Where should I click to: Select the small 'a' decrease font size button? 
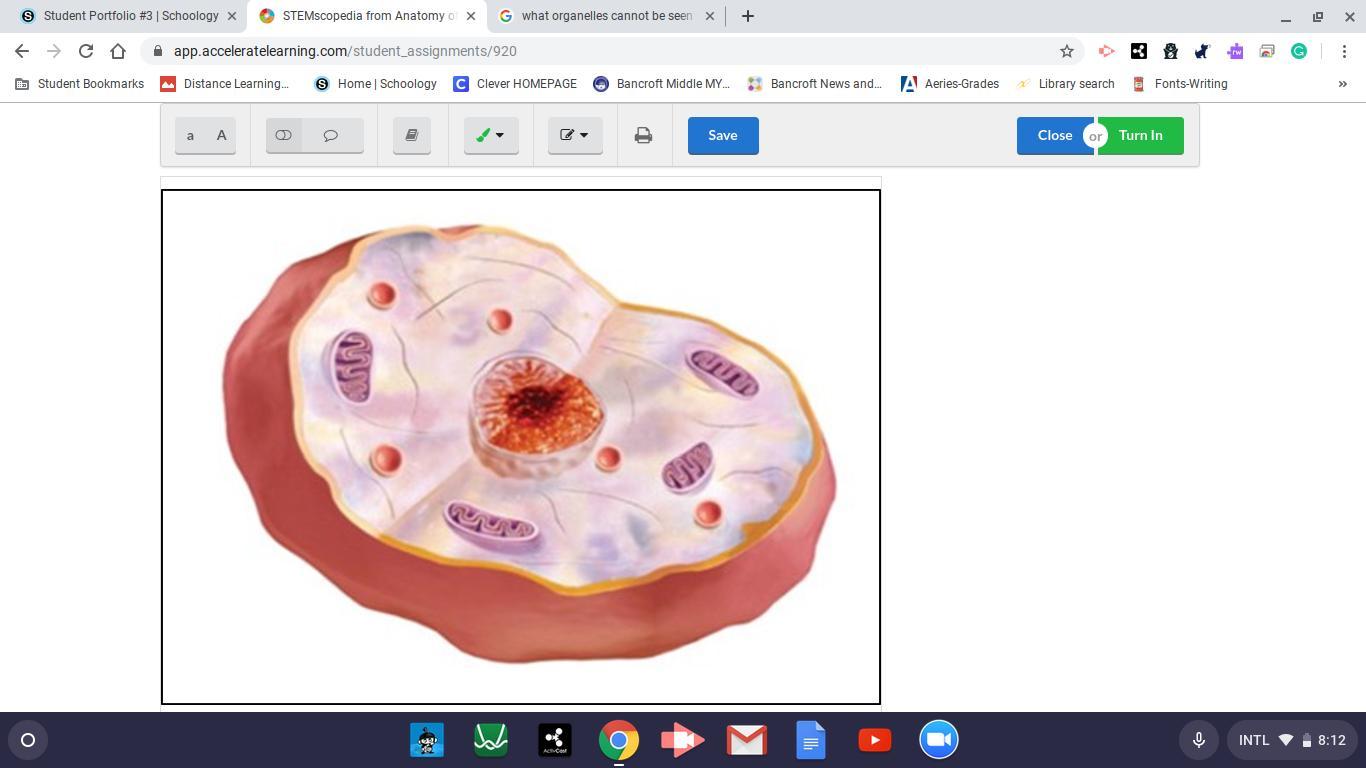(x=190, y=136)
